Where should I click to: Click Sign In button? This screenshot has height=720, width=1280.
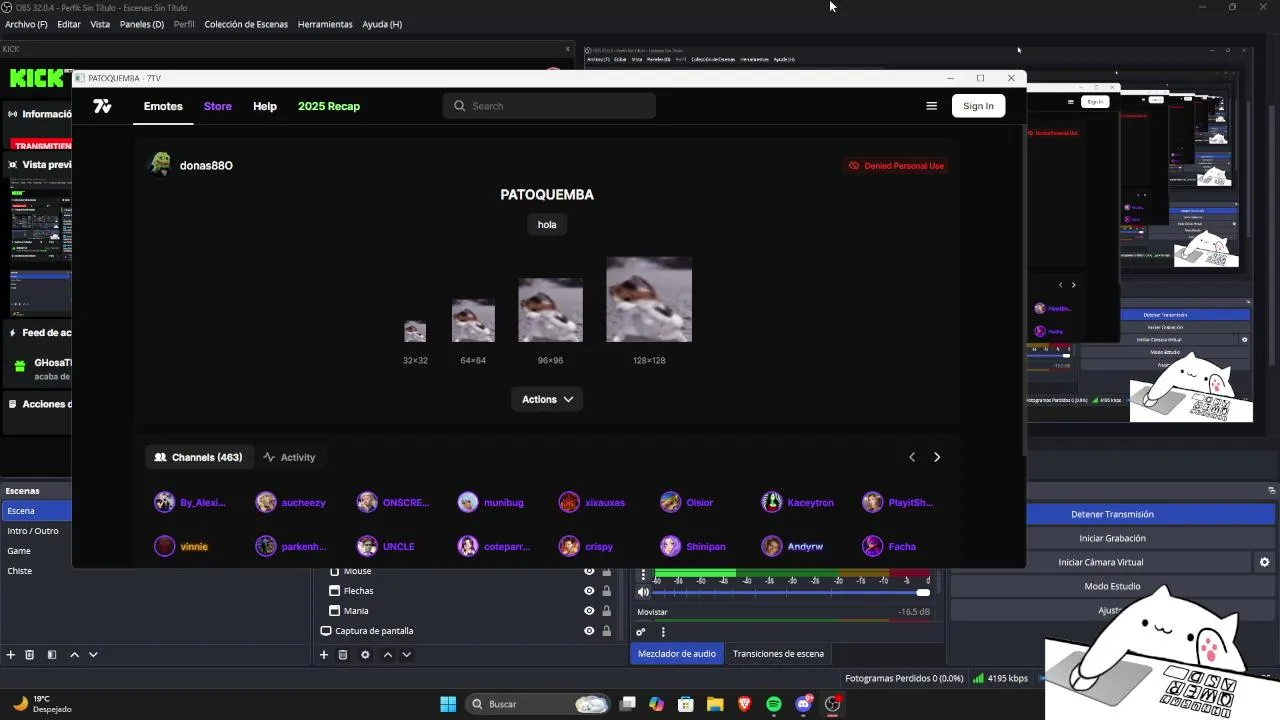(x=978, y=106)
